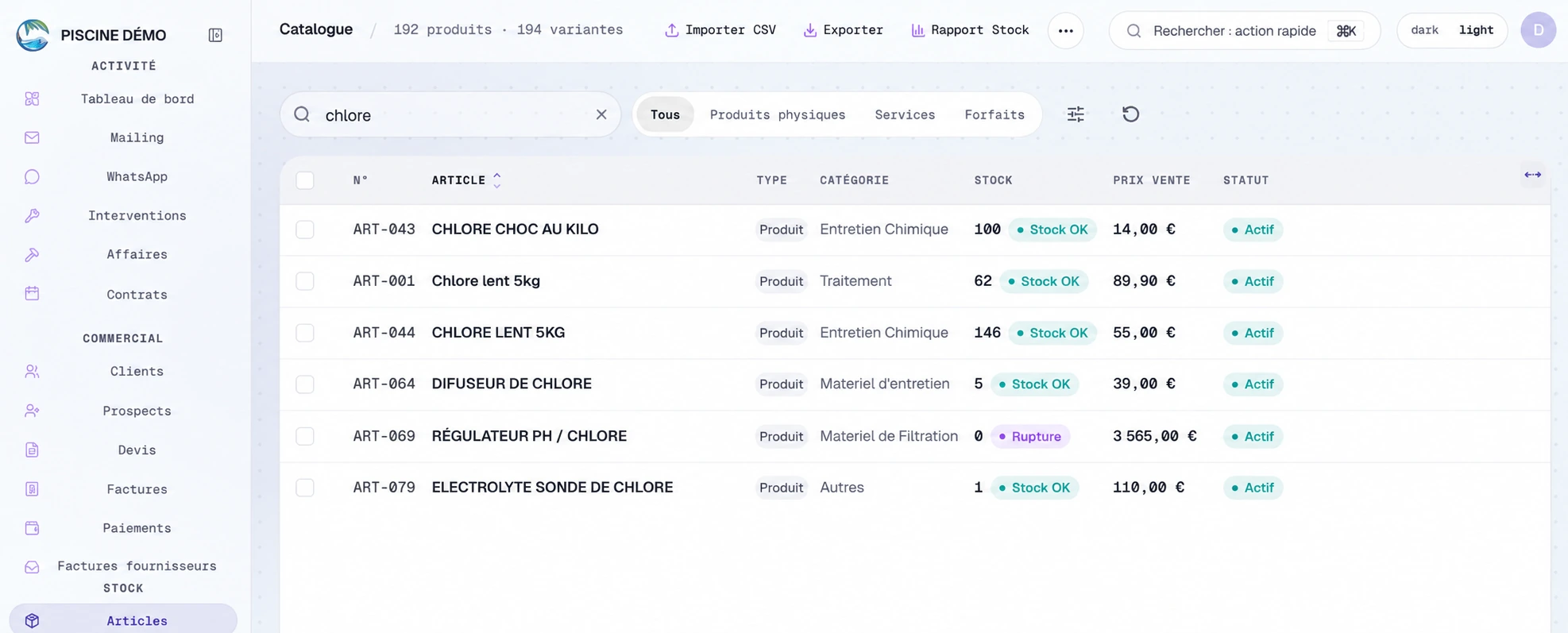Sort by the ARTICLE column
1568x633 pixels.
tap(466, 180)
